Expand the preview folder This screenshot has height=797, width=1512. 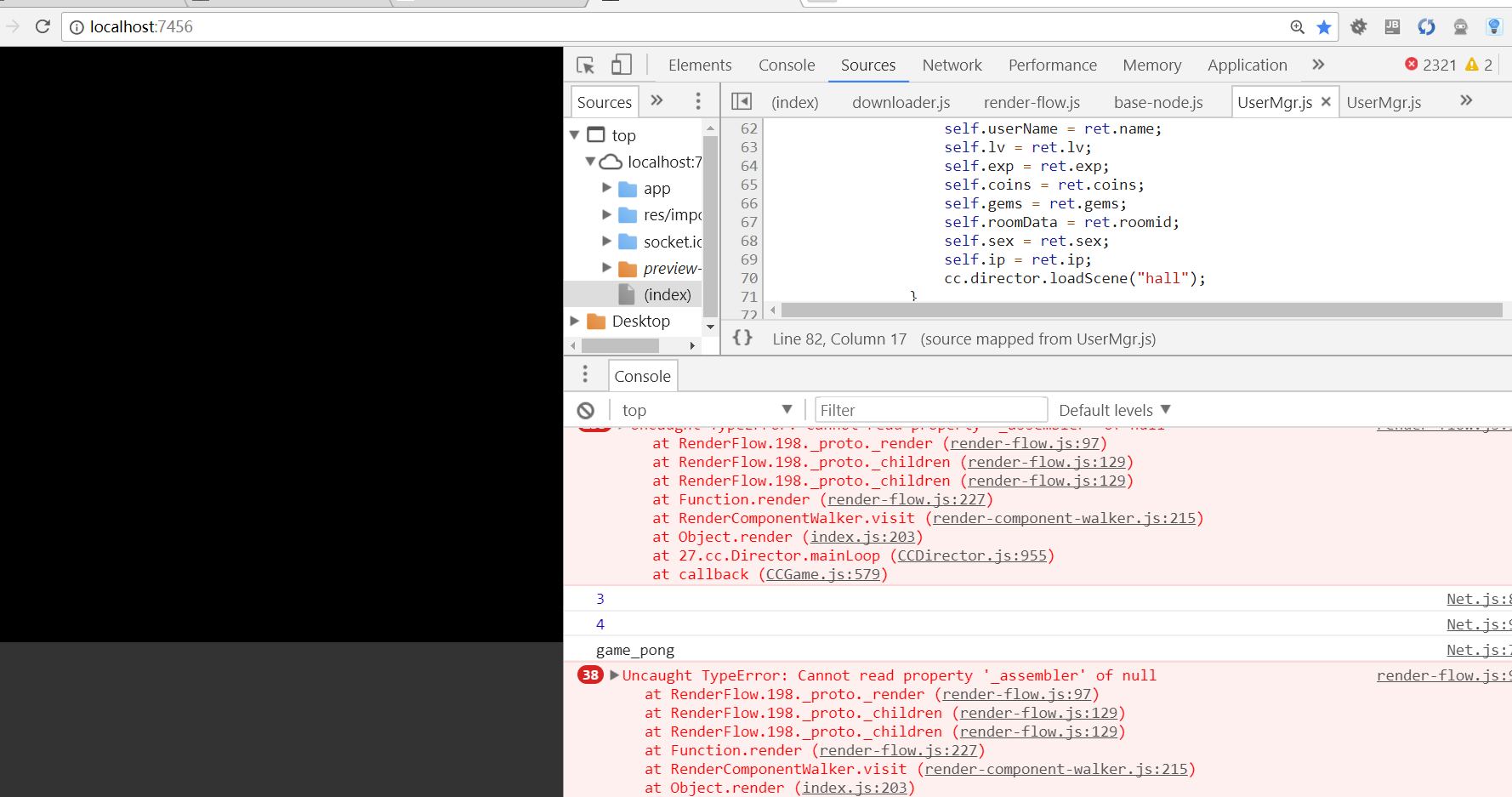pyautogui.click(x=606, y=267)
